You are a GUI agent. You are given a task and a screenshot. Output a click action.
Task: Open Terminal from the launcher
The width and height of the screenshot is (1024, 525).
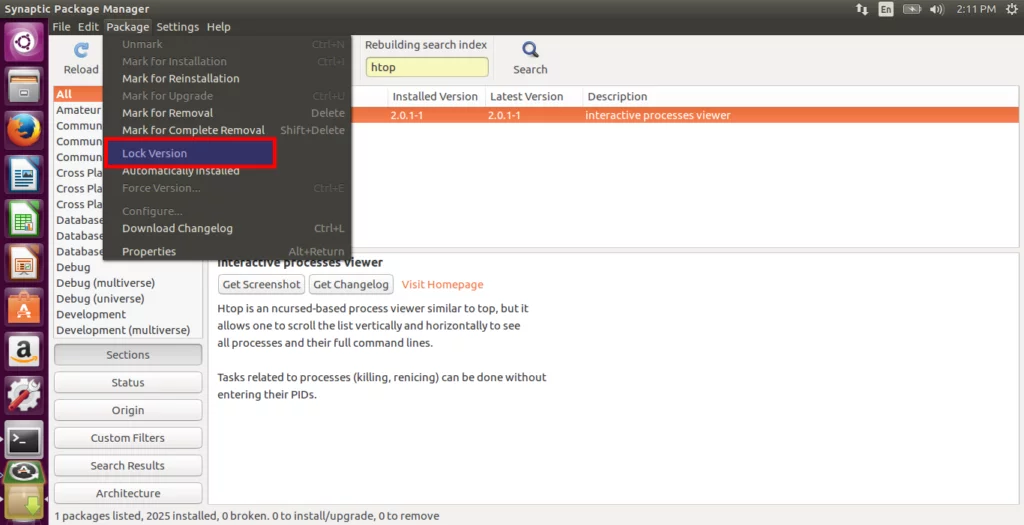point(24,439)
